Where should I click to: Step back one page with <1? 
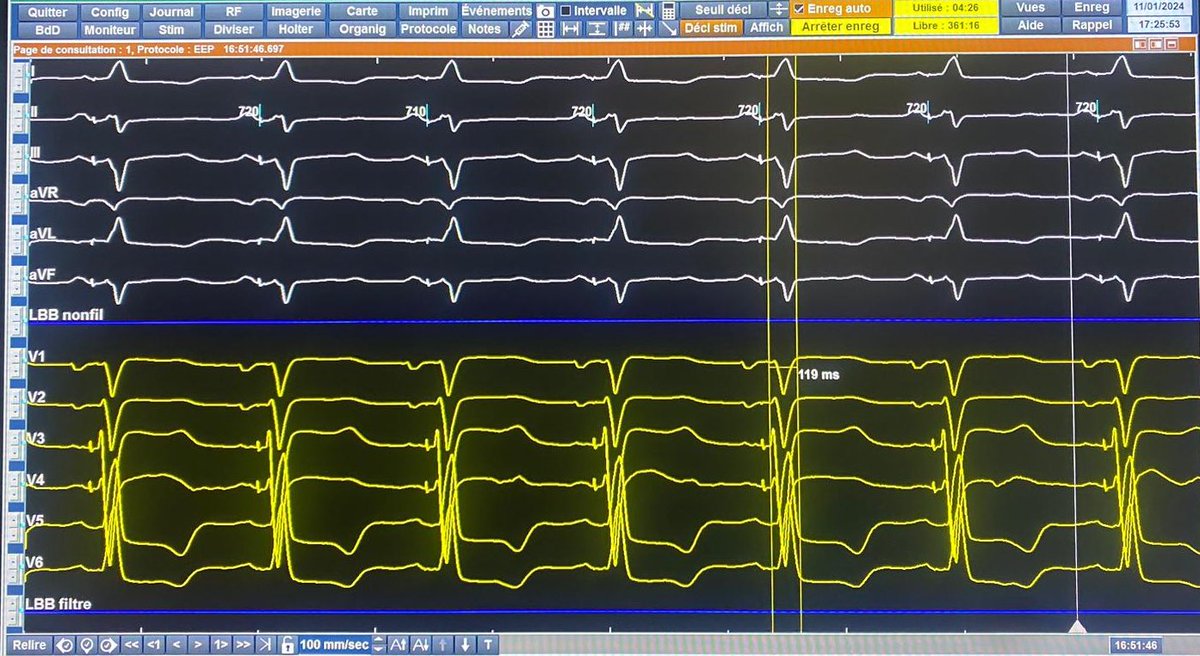[154, 645]
